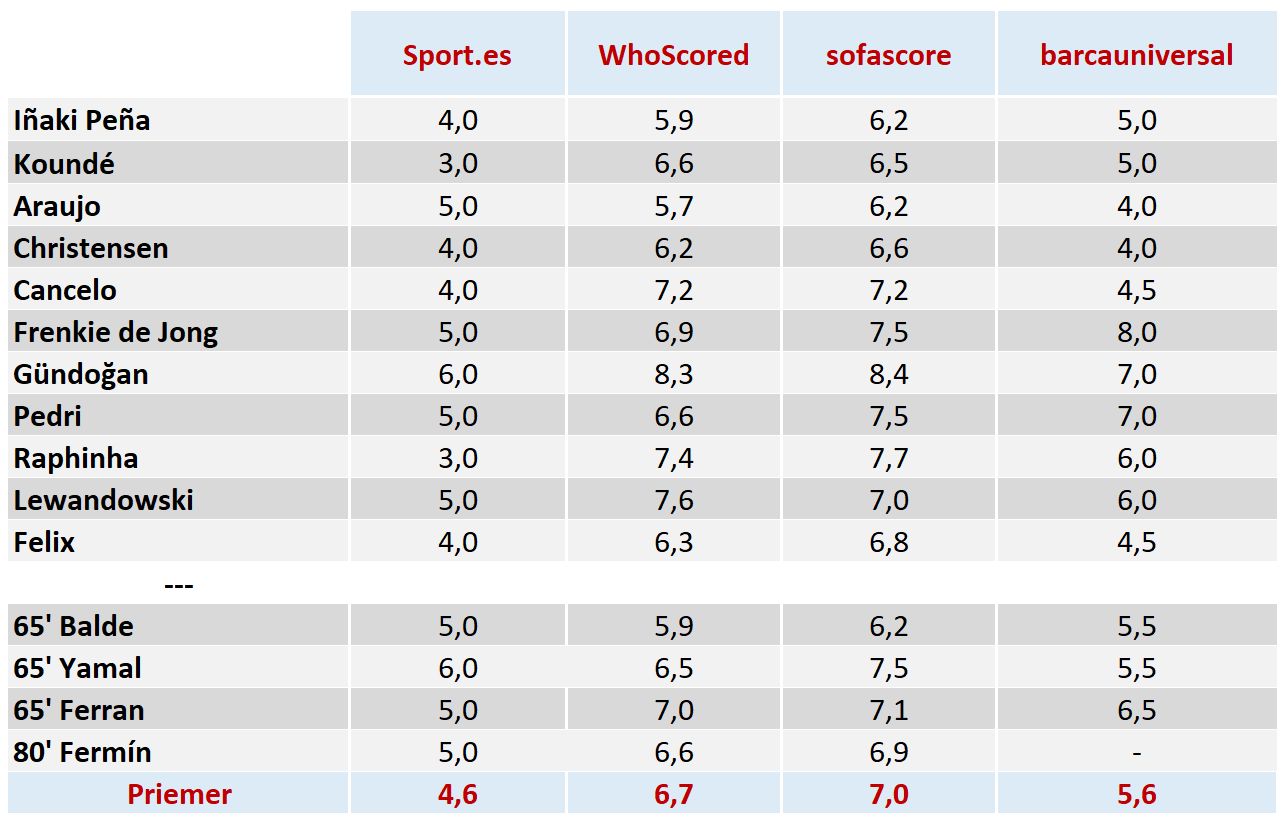This screenshot has width=1285, height=817.
Task: Click the sofascore column header
Action: click(888, 55)
